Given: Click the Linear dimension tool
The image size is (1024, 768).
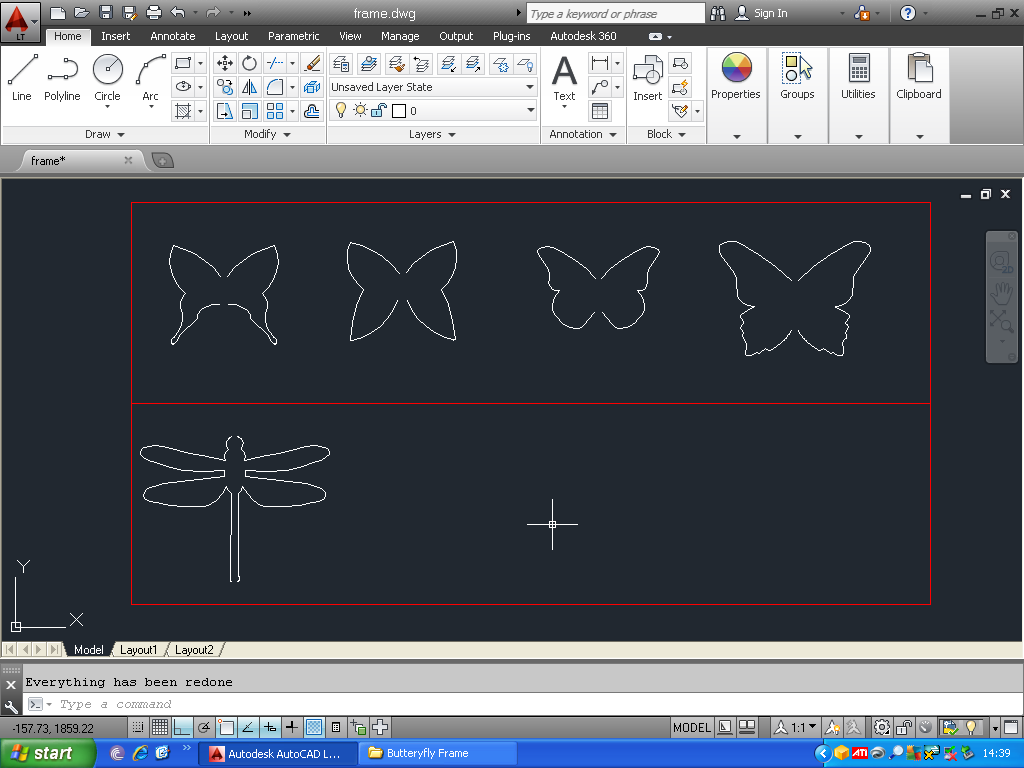Looking at the screenshot, I should click(600, 63).
